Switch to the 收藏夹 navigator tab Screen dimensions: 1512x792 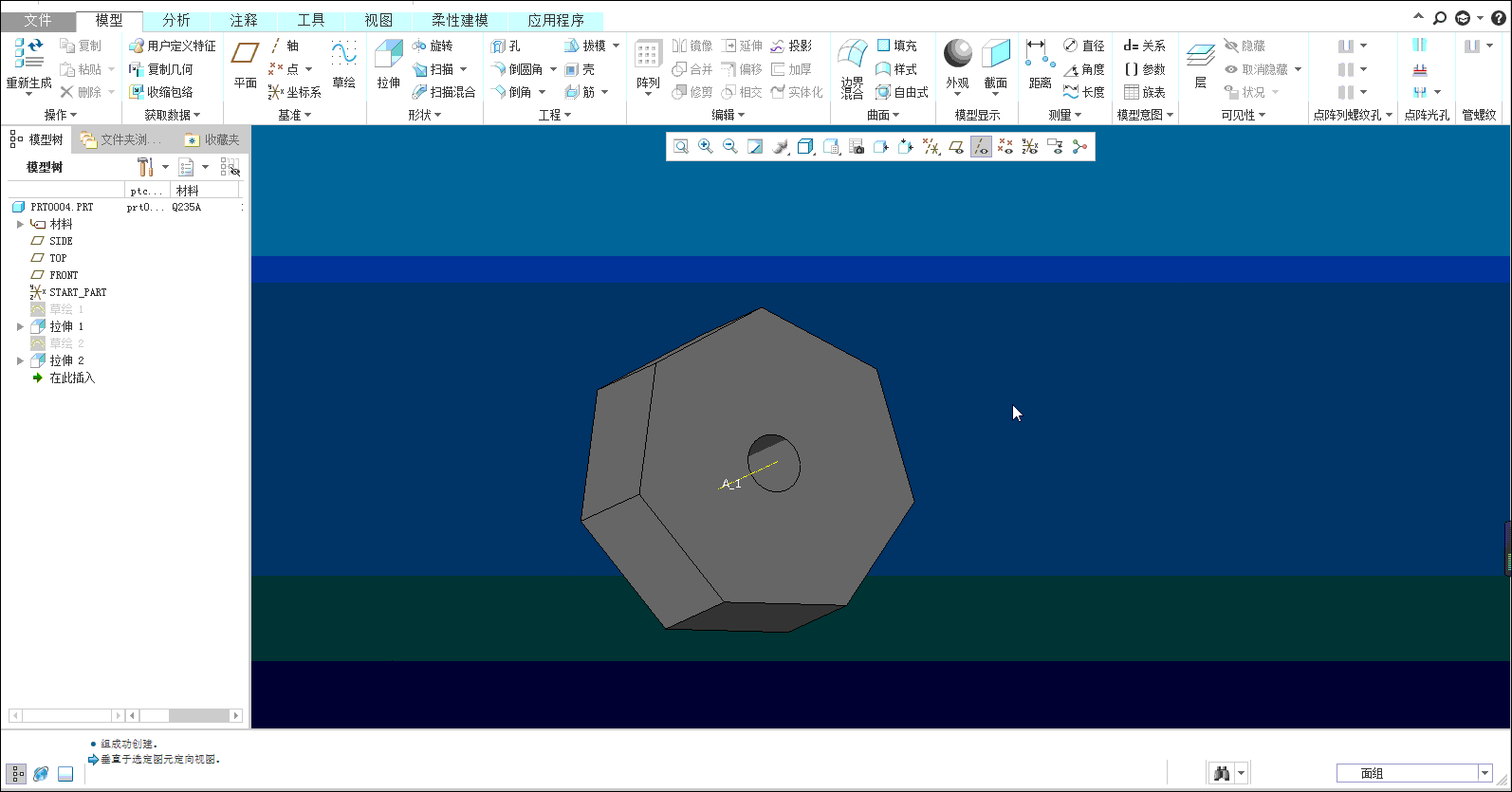[212, 139]
